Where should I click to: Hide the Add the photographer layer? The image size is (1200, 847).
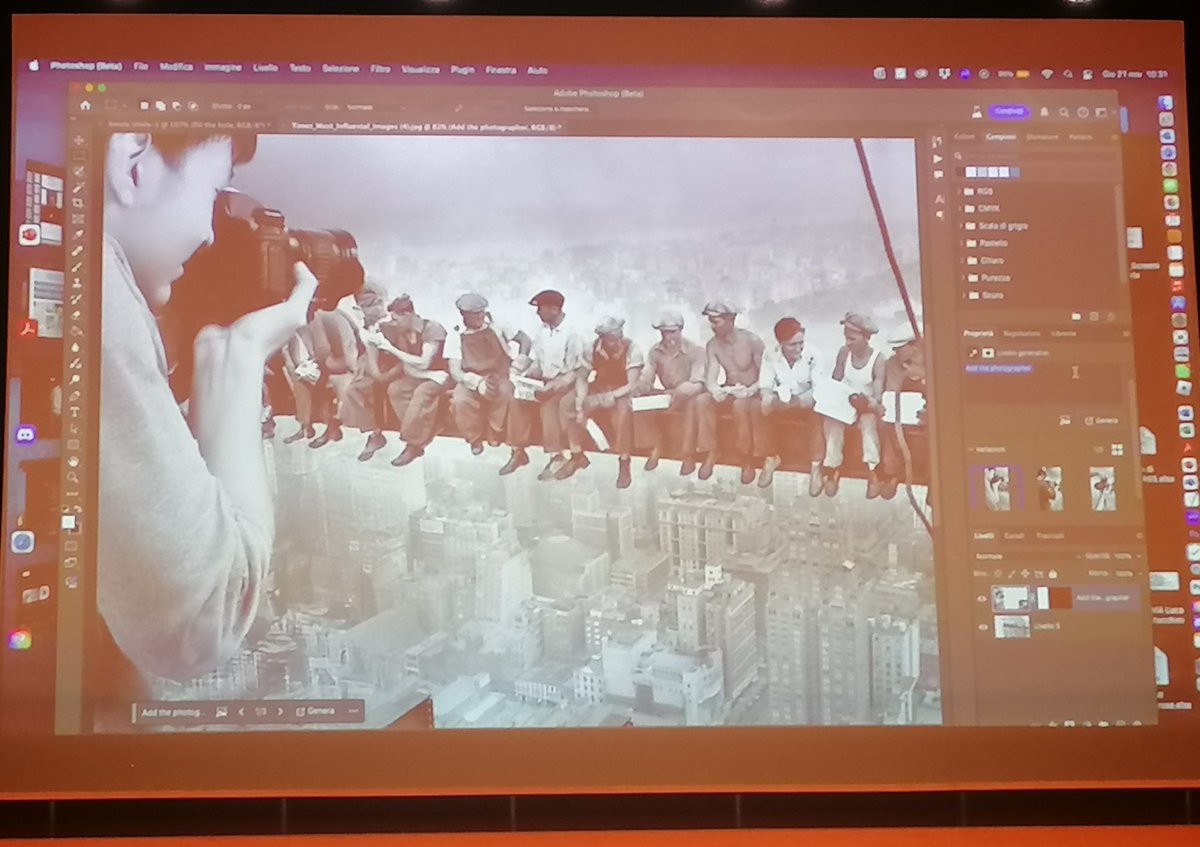pos(981,598)
